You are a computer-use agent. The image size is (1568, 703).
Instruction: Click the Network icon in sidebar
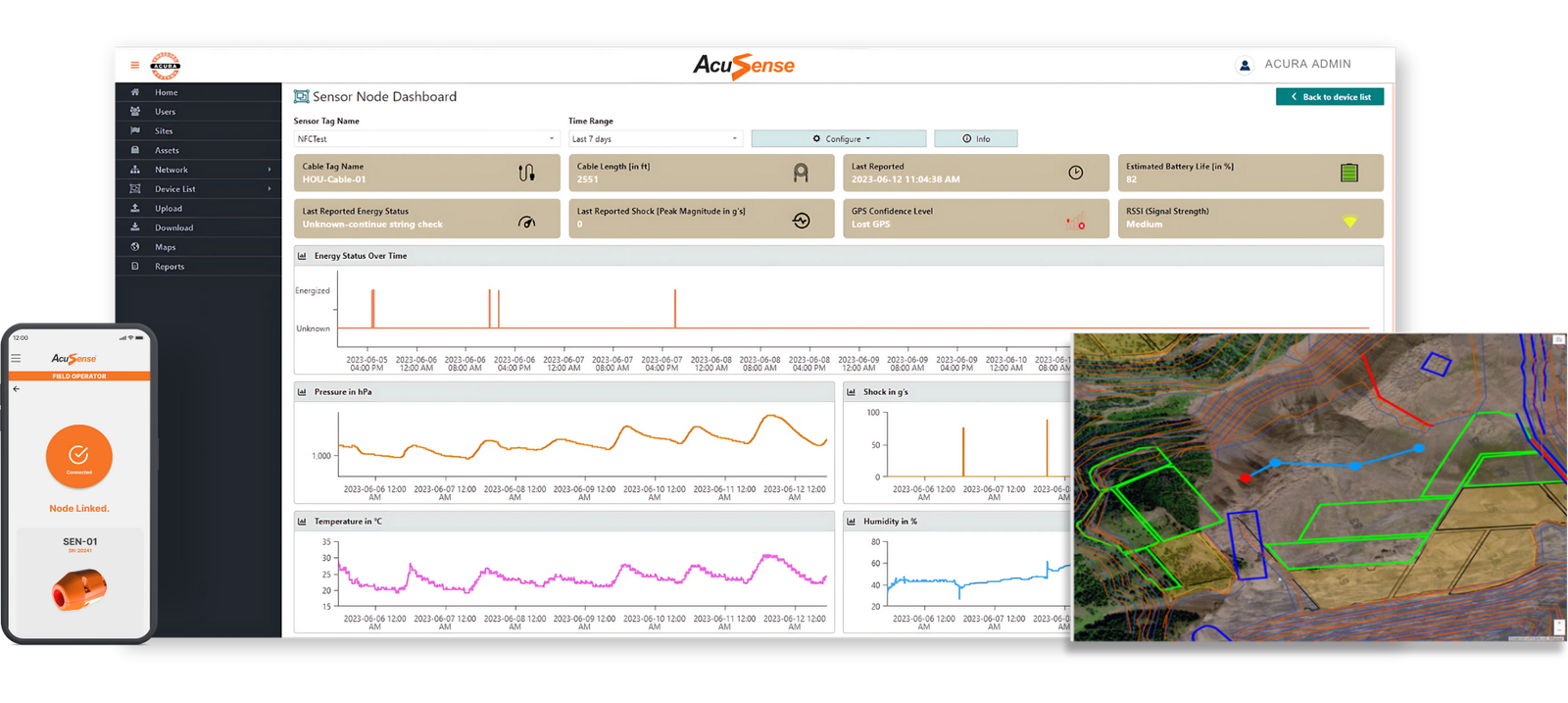coord(135,170)
